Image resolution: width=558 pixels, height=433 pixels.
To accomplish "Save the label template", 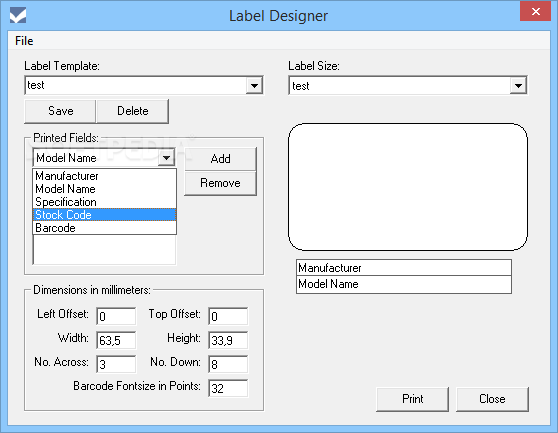I will tap(60, 111).
